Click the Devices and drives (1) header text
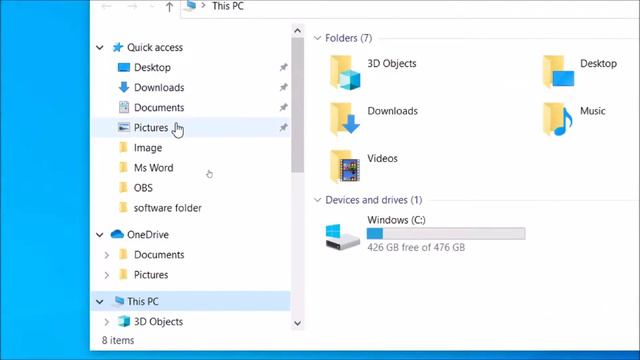This screenshot has height=360, width=640. pos(373,200)
